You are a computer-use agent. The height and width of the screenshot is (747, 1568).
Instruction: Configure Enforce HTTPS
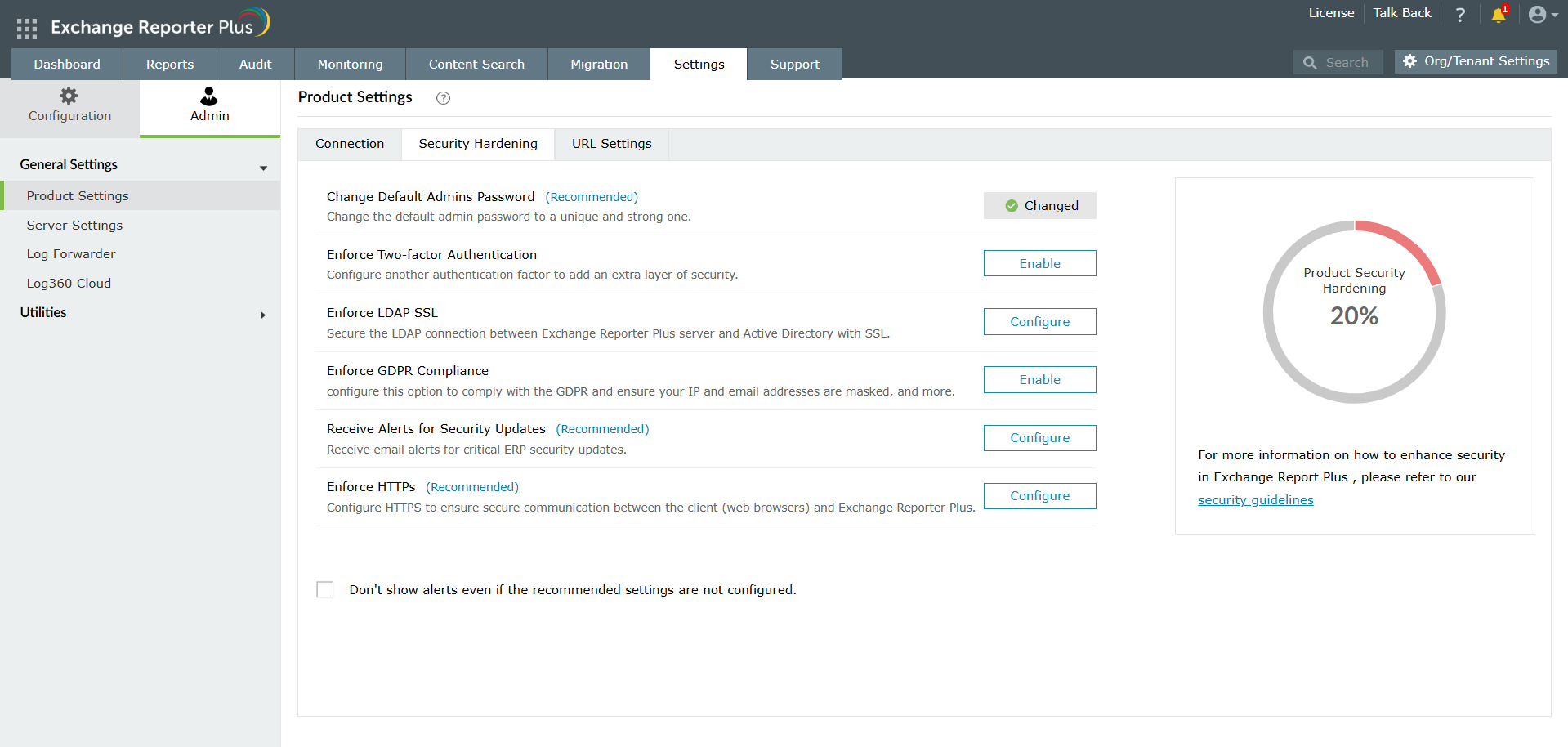[x=1040, y=496]
